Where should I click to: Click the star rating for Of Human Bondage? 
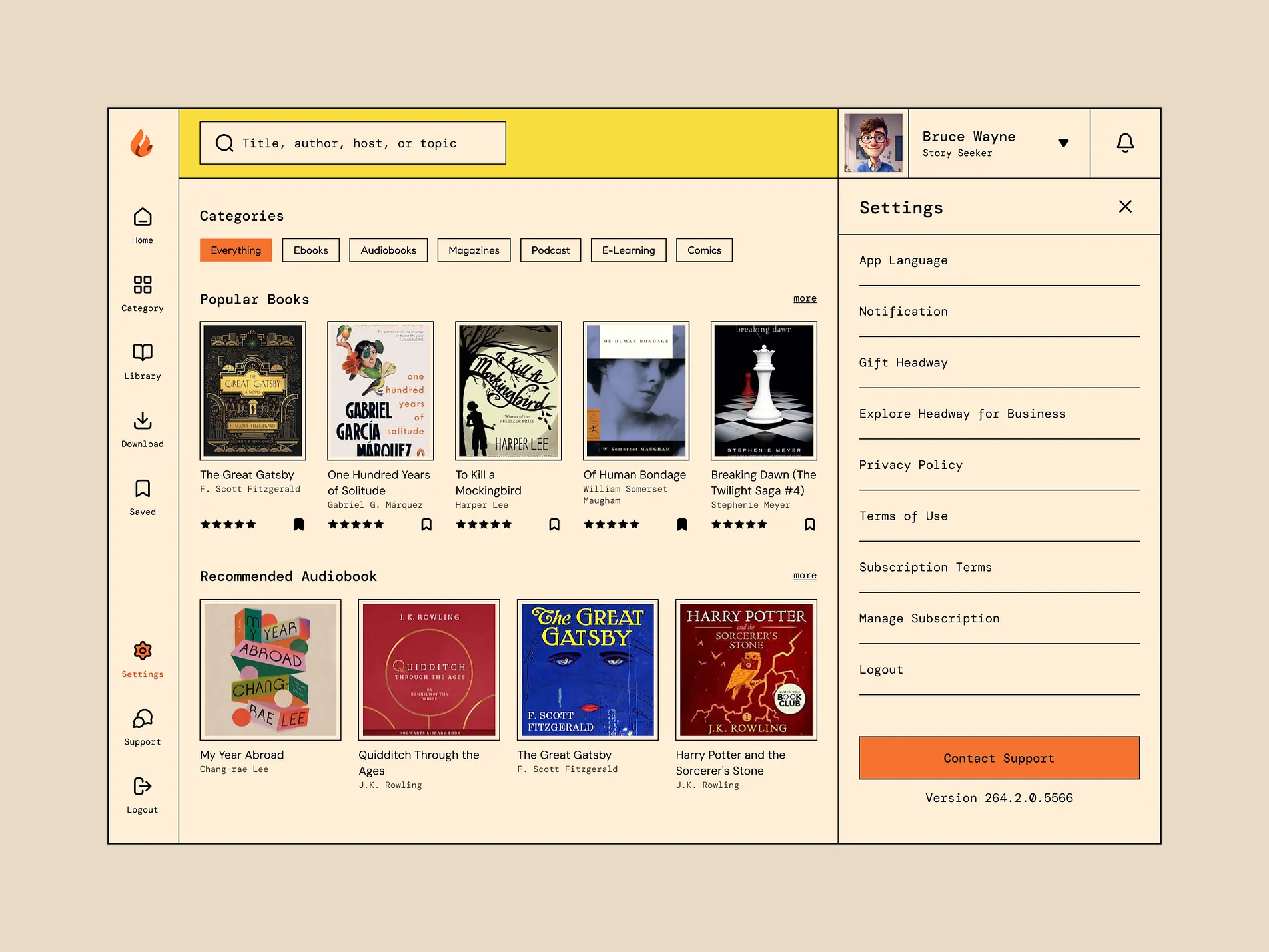tap(612, 525)
